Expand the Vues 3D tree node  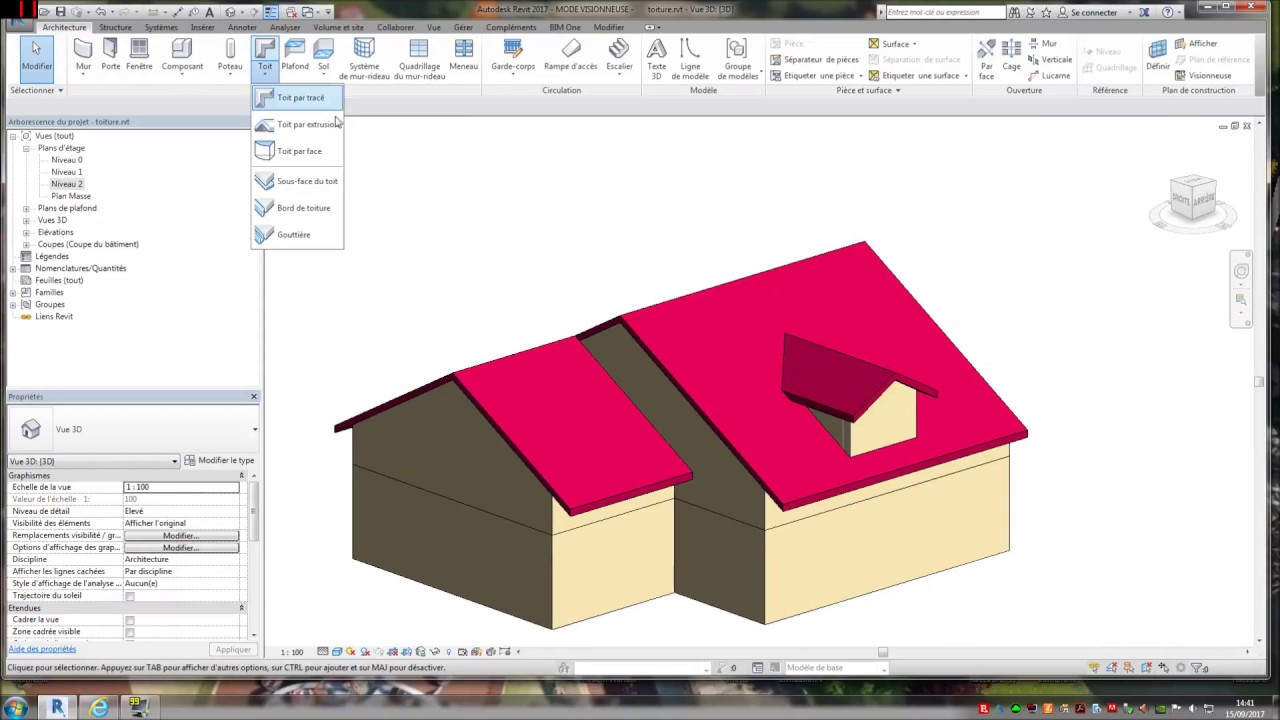26,220
